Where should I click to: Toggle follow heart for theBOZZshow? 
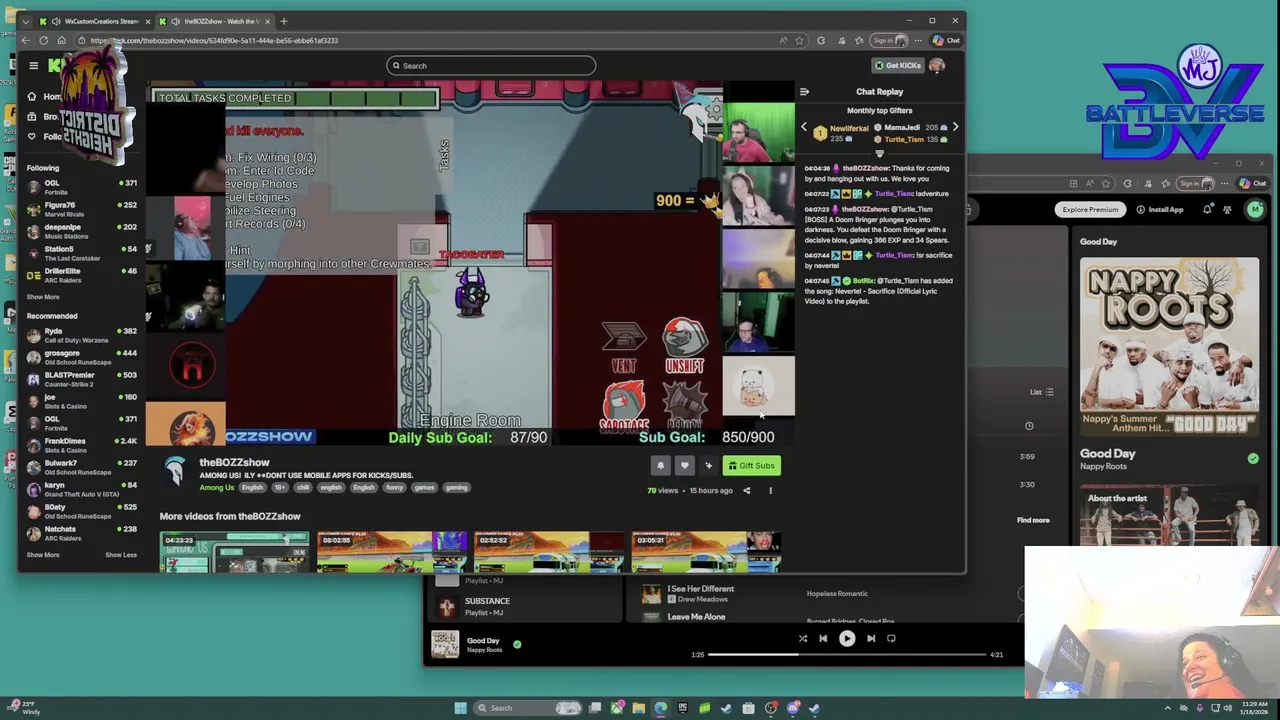coord(685,465)
